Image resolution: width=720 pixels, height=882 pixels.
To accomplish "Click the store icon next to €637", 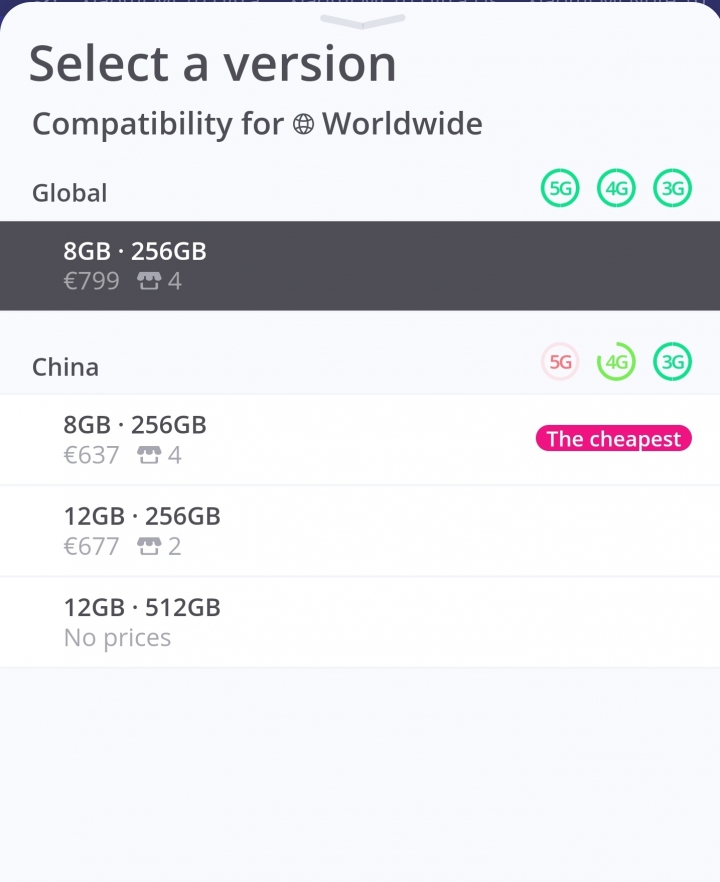I will (x=149, y=454).
